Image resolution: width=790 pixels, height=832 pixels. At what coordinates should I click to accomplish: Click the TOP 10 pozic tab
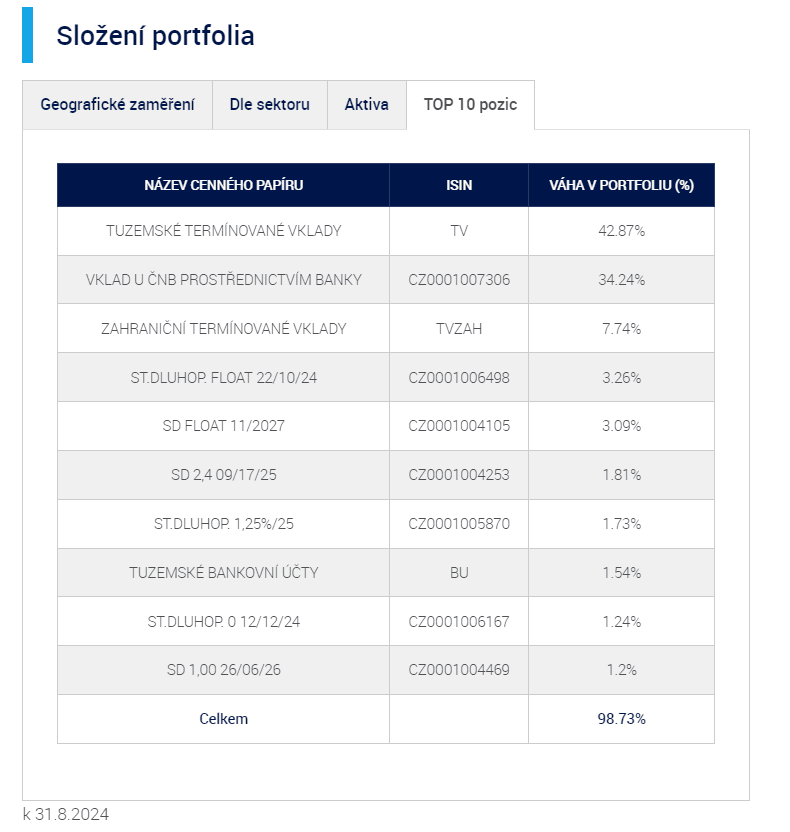(x=470, y=105)
